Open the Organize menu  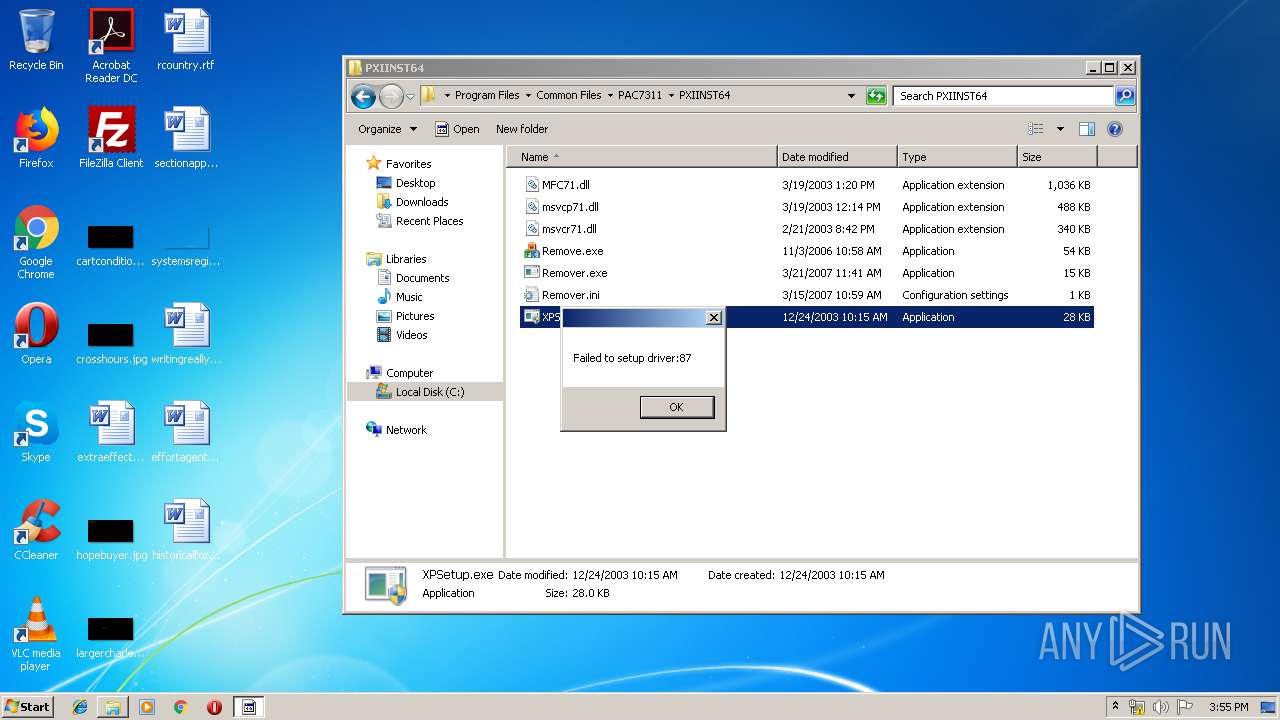point(388,129)
